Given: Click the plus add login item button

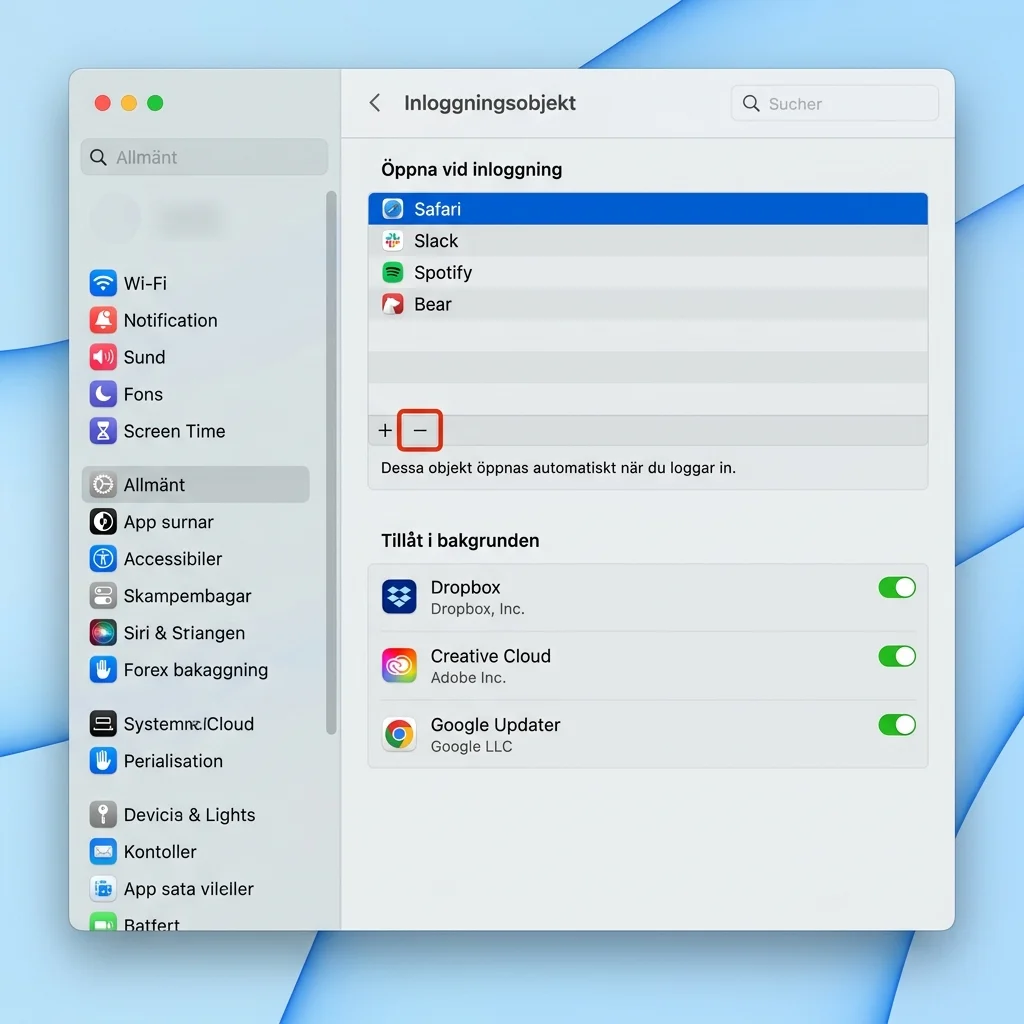Looking at the screenshot, I should 385,430.
